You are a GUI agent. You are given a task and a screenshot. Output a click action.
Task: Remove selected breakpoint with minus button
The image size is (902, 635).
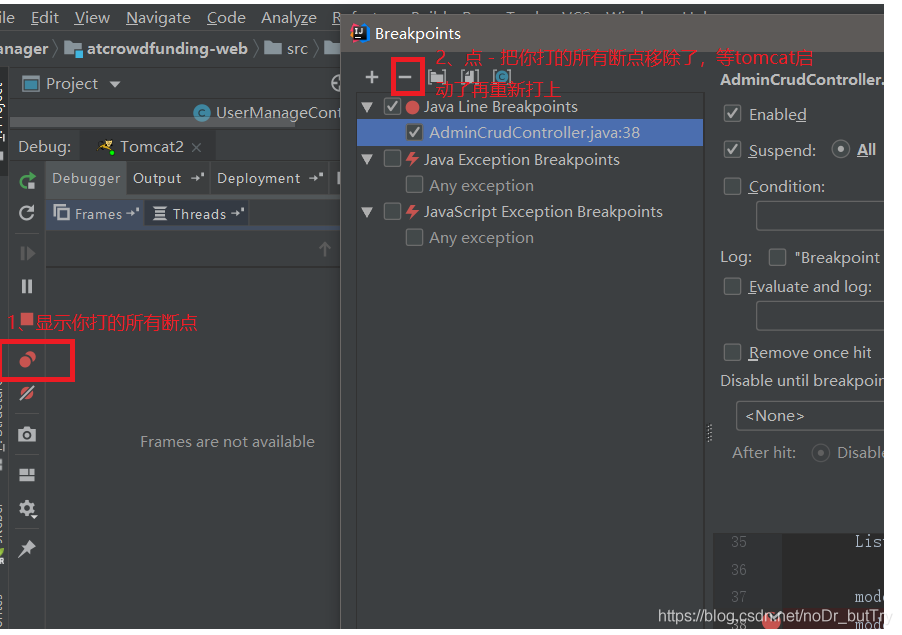(405, 77)
